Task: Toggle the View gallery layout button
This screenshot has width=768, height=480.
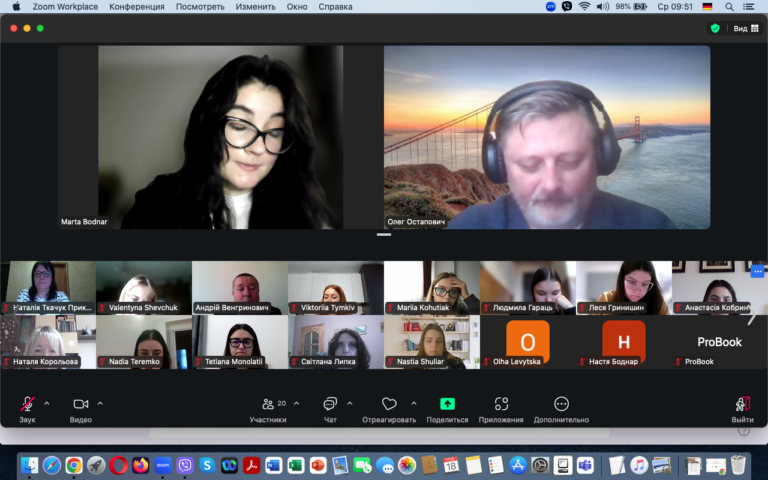Action: tap(746, 28)
